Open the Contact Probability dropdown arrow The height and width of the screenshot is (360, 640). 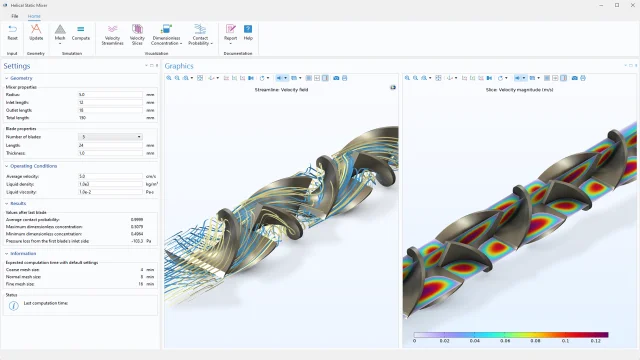tap(211, 43)
